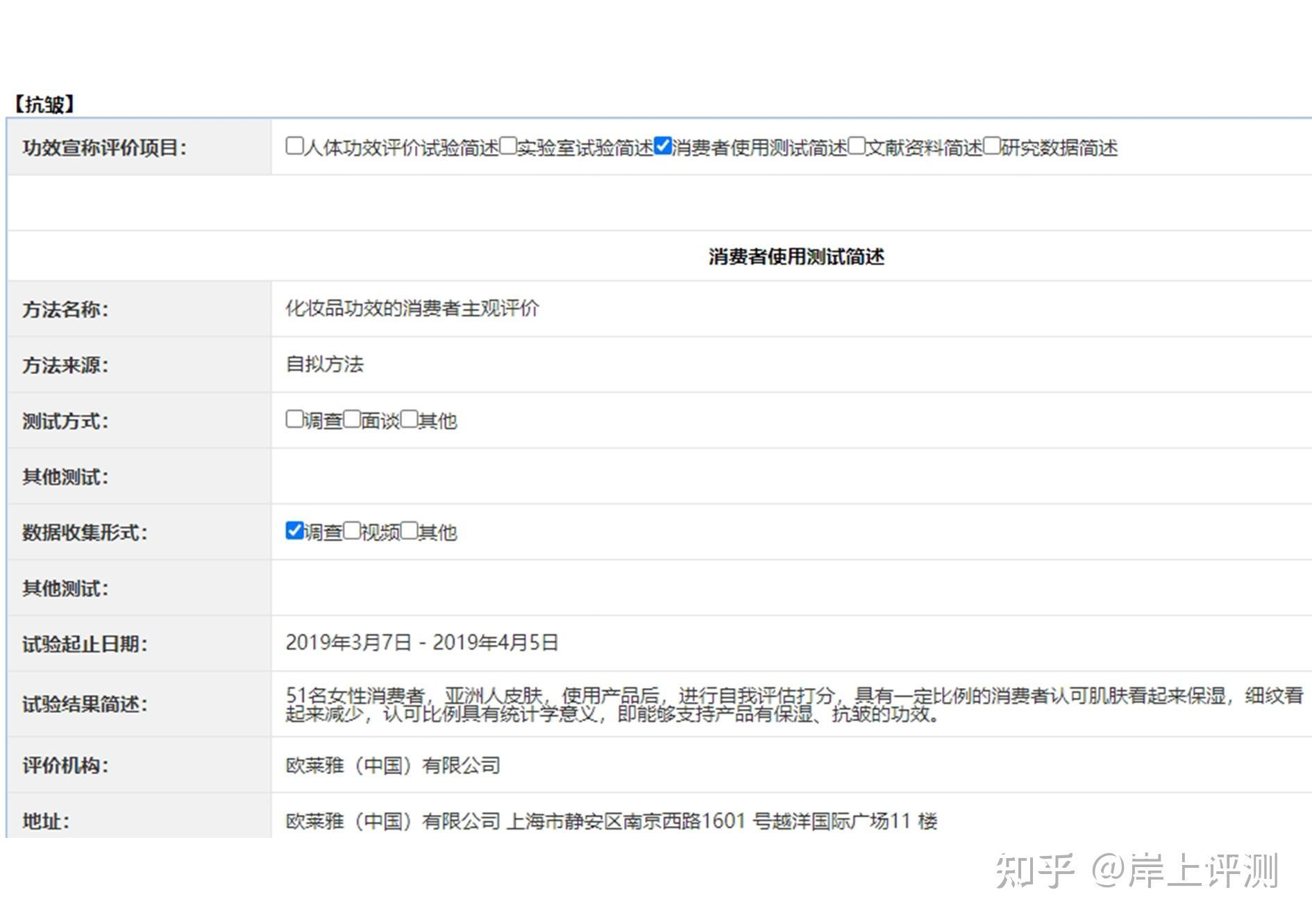Click the address text 上海市静安区南京西路1601
This screenshot has height=924, width=1312.
click(x=626, y=821)
